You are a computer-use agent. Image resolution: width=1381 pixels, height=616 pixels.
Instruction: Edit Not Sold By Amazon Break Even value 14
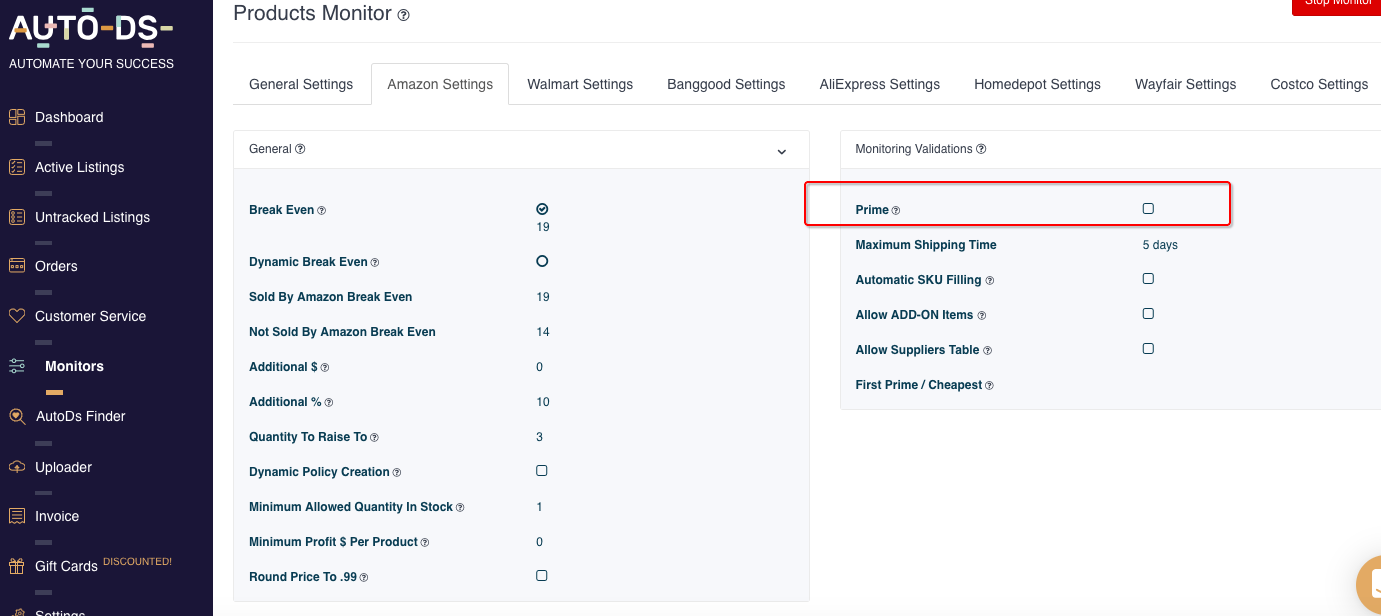coord(543,332)
